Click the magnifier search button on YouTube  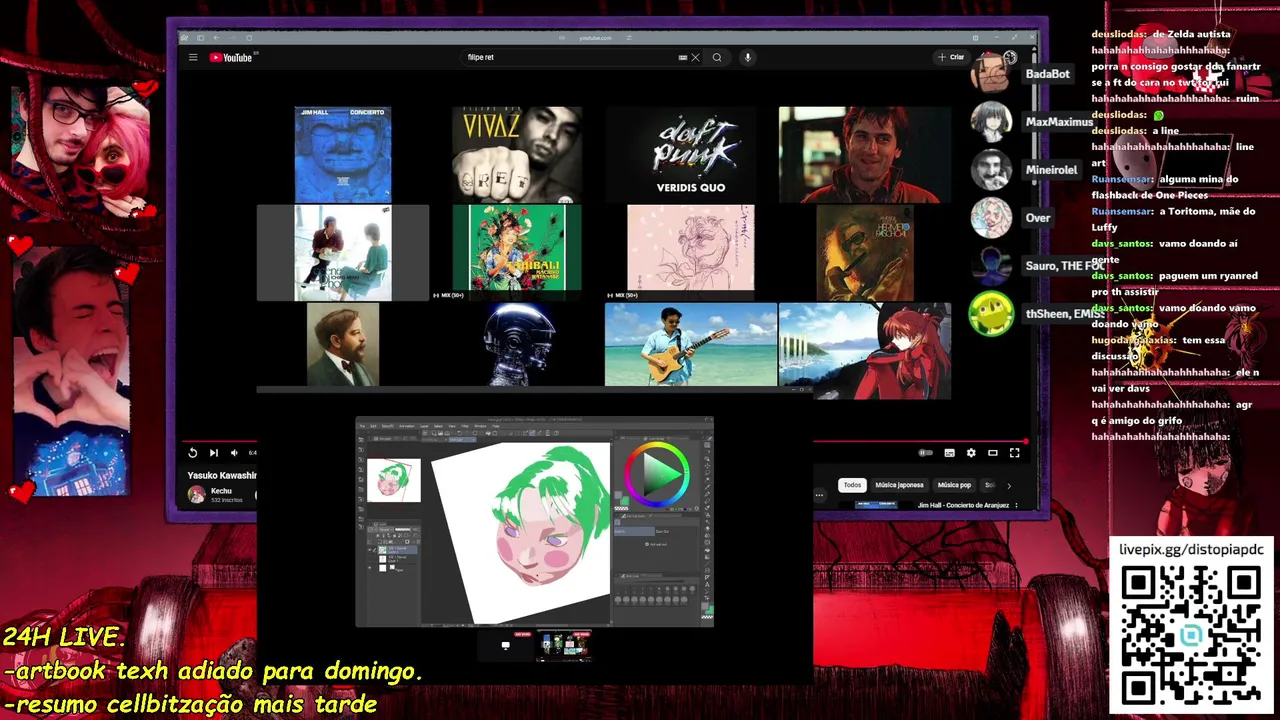(x=717, y=57)
